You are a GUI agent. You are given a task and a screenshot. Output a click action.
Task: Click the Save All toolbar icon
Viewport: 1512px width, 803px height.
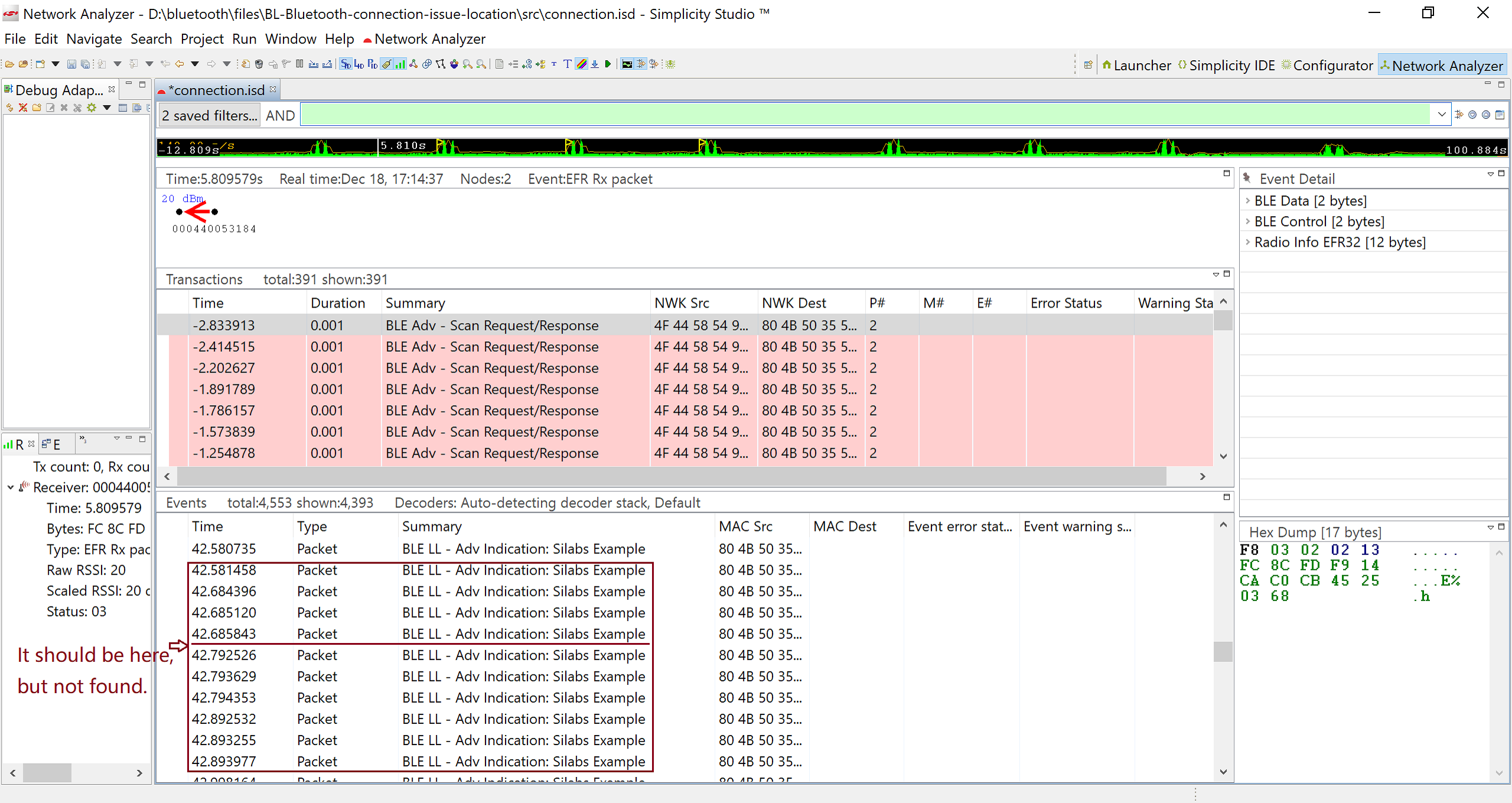coord(86,64)
